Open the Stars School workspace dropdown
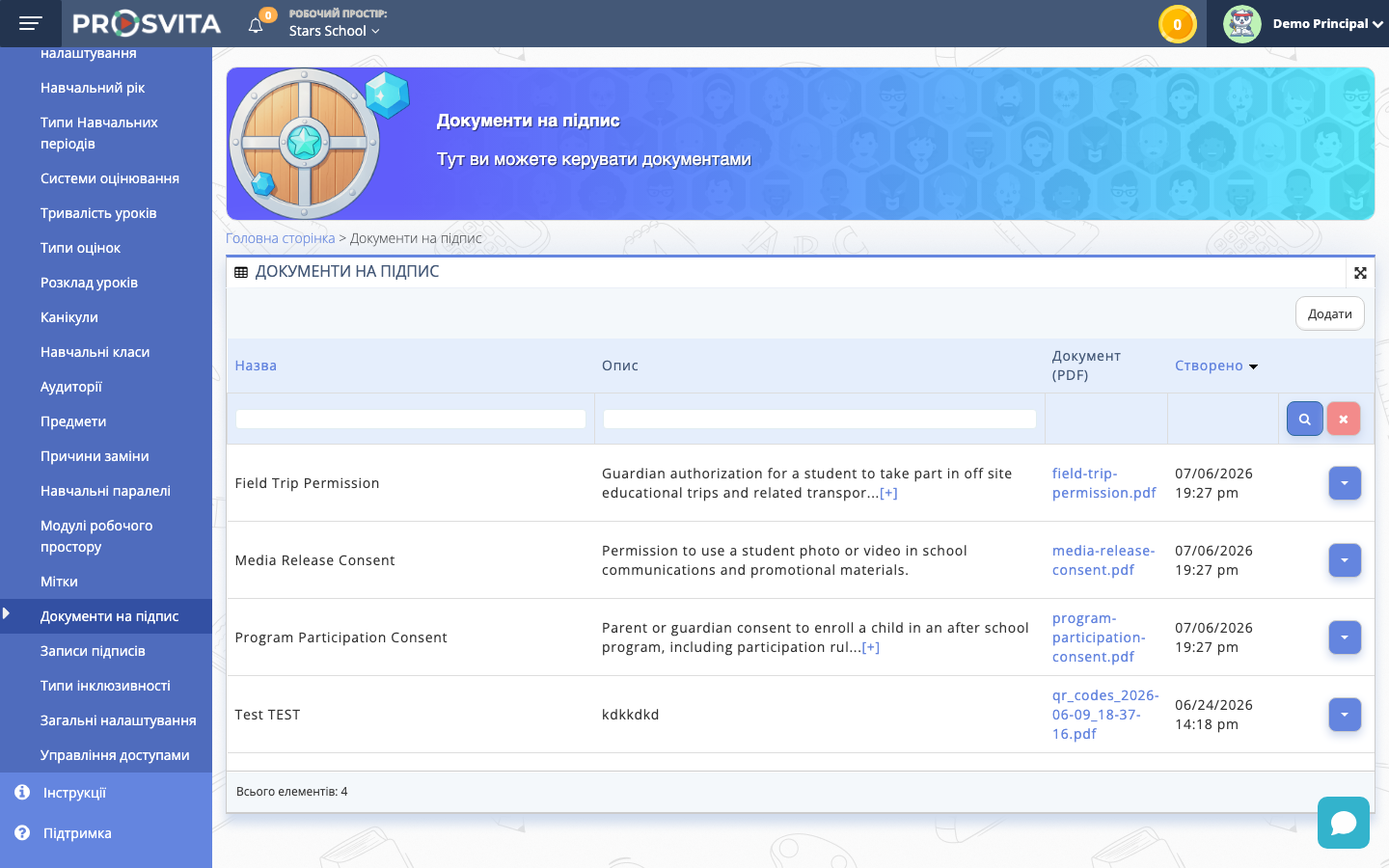Image resolution: width=1389 pixels, height=868 pixels. [334, 31]
